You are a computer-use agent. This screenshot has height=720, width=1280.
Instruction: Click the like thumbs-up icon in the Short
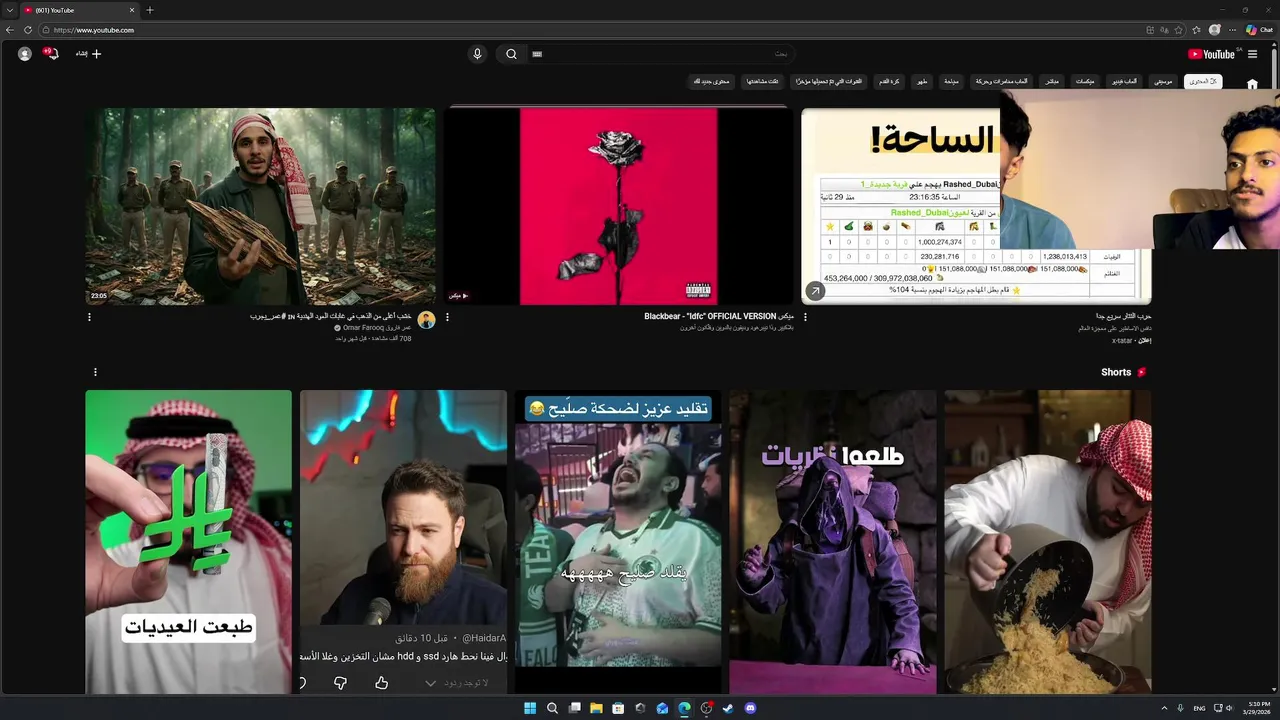point(381,683)
